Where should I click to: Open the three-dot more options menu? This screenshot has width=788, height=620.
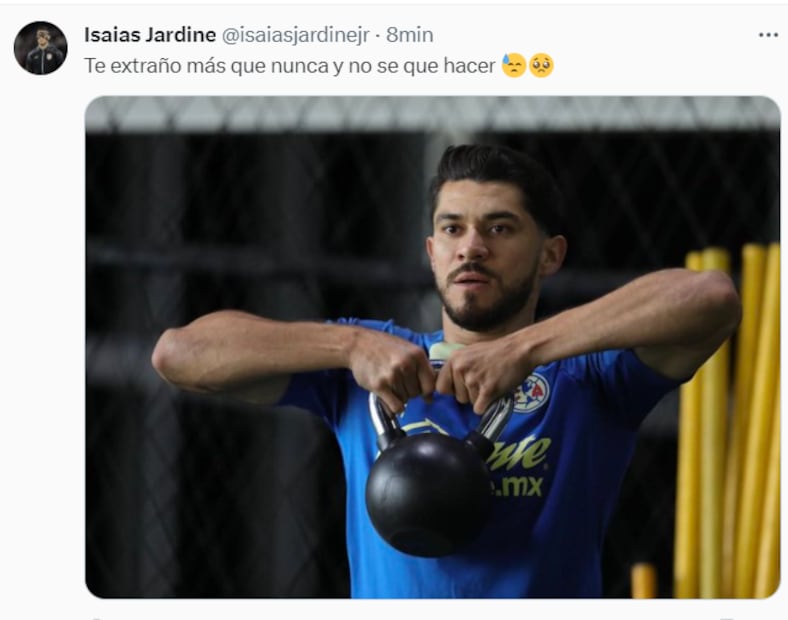768,35
